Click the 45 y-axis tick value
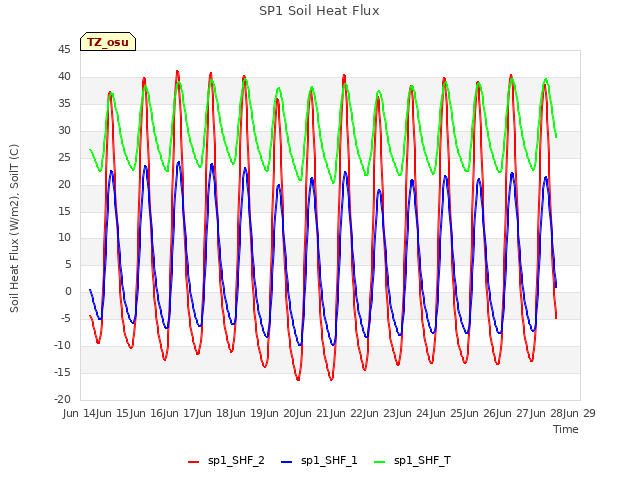 pos(64,50)
